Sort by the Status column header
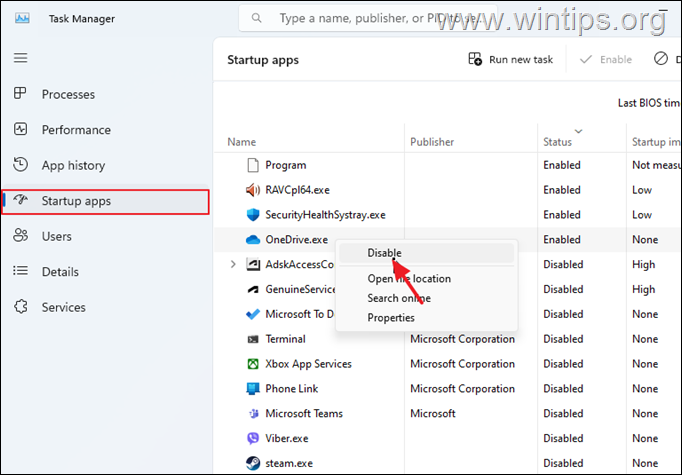682x475 pixels. [x=557, y=142]
